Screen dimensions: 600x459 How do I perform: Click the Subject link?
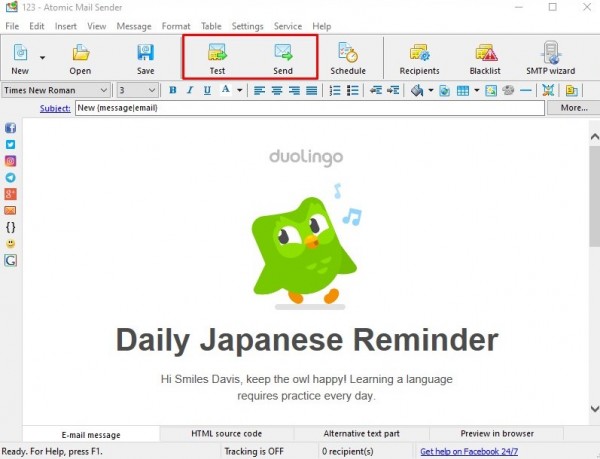pos(55,108)
